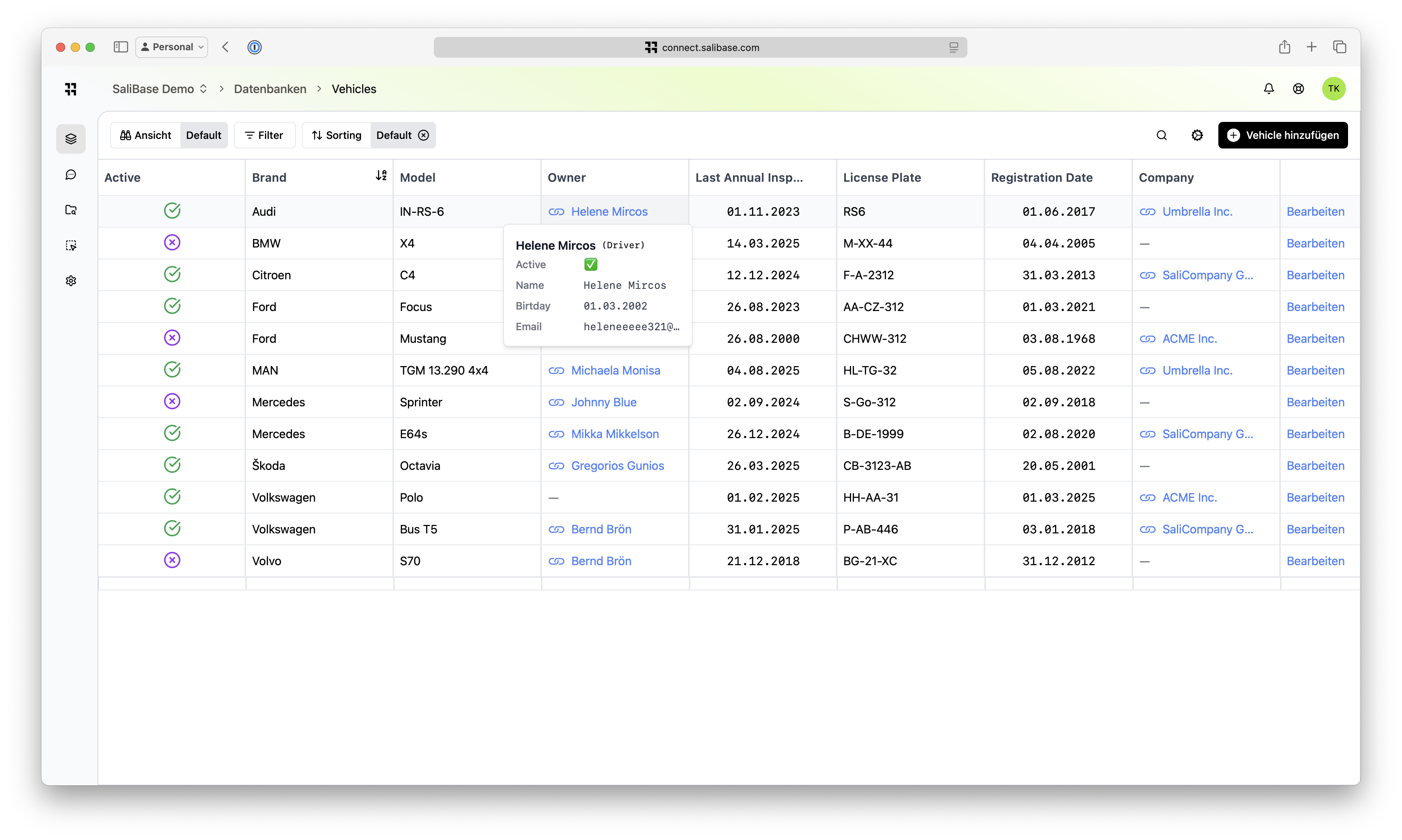Open the databases layers icon in sidebar
The image size is (1402, 840).
71,139
